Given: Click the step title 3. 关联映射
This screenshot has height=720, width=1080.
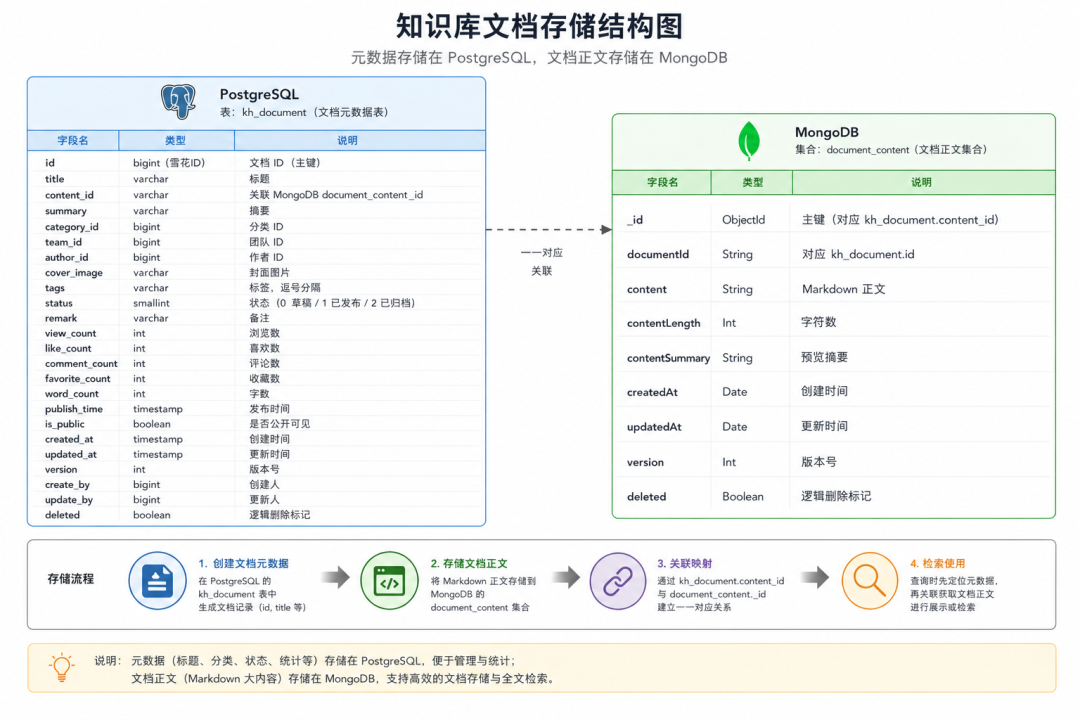Looking at the screenshot, I should click(684, 564).
